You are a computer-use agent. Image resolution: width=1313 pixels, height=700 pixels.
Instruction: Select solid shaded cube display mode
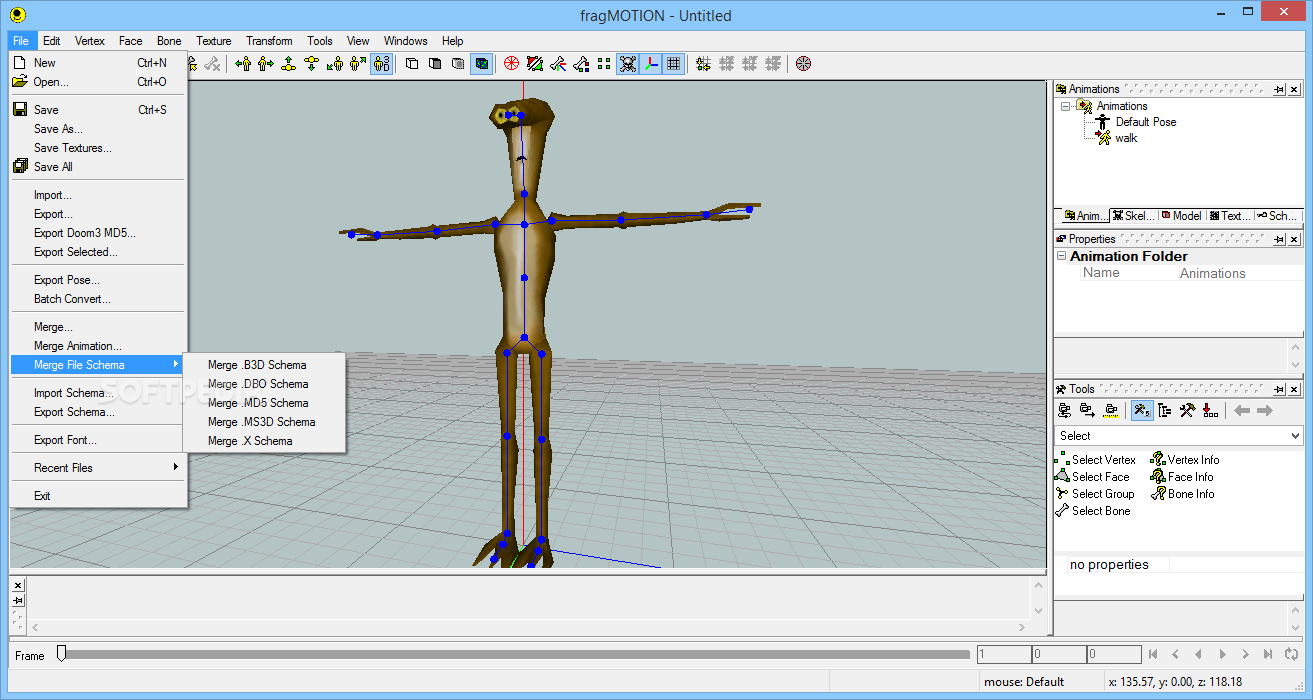click(434, 63)
